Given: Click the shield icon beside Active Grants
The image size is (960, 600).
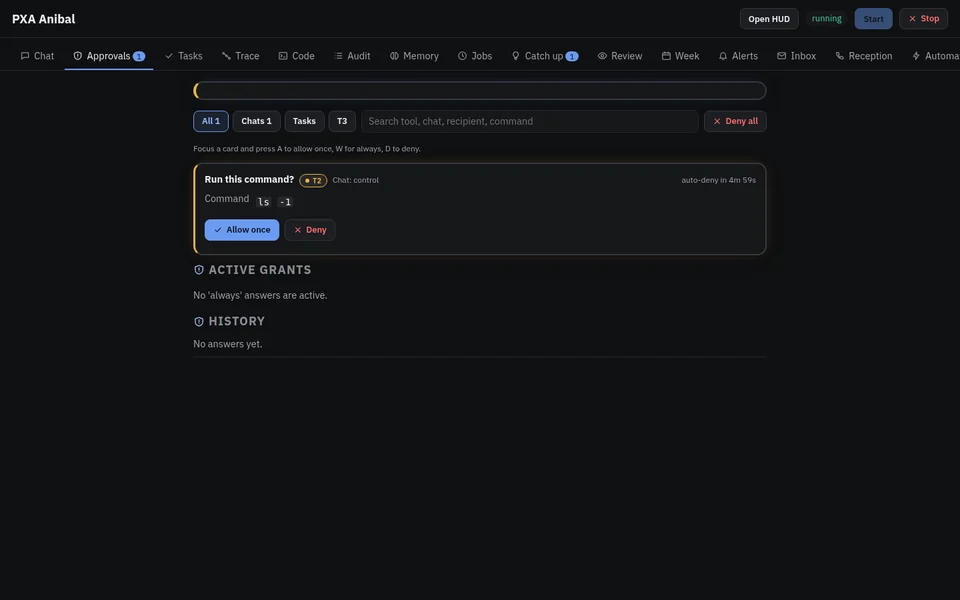Looking at the screenshot, I should click(x=199, y=270).
